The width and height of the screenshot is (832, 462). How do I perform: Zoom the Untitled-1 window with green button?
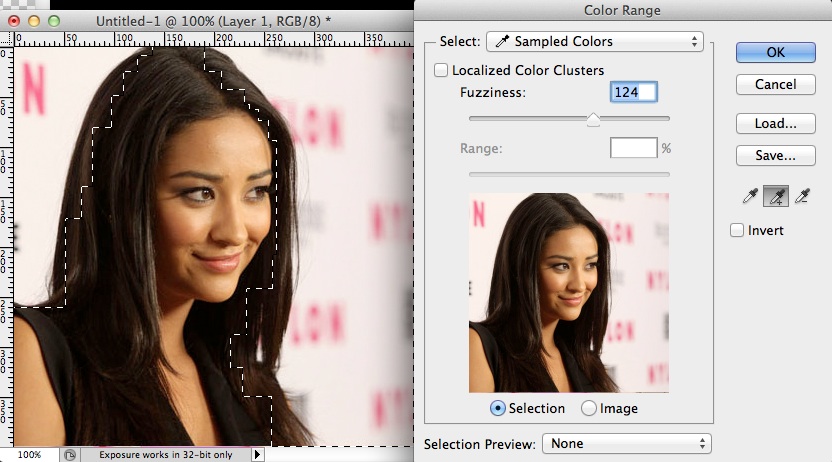click(x=52, y=20)
